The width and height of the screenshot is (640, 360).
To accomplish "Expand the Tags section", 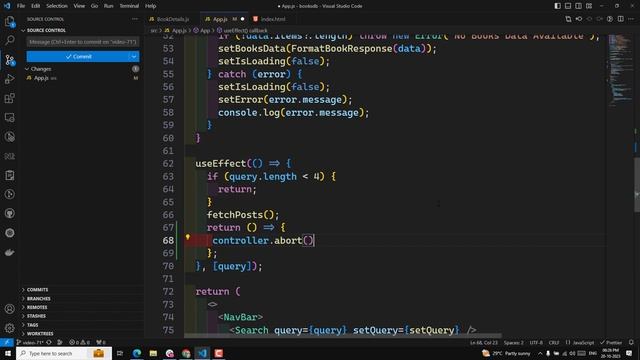I will pos(32,325).
